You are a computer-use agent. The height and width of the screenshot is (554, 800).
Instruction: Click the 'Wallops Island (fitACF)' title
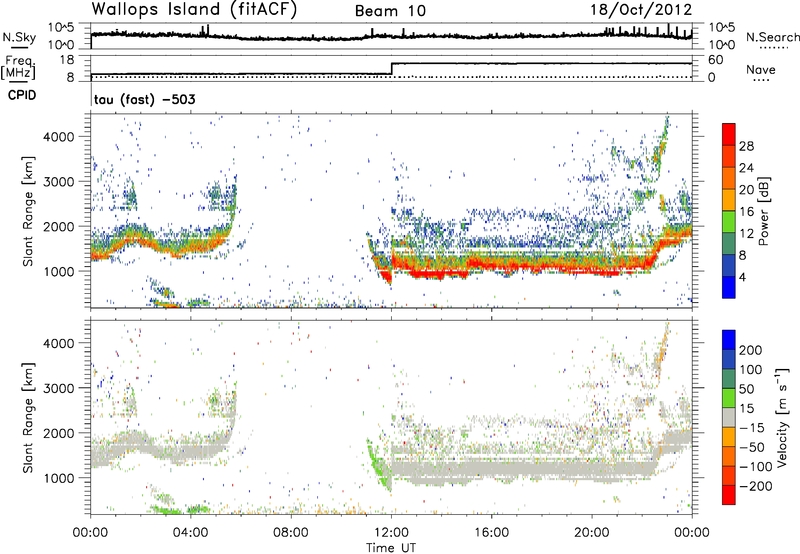pos(194,9)
